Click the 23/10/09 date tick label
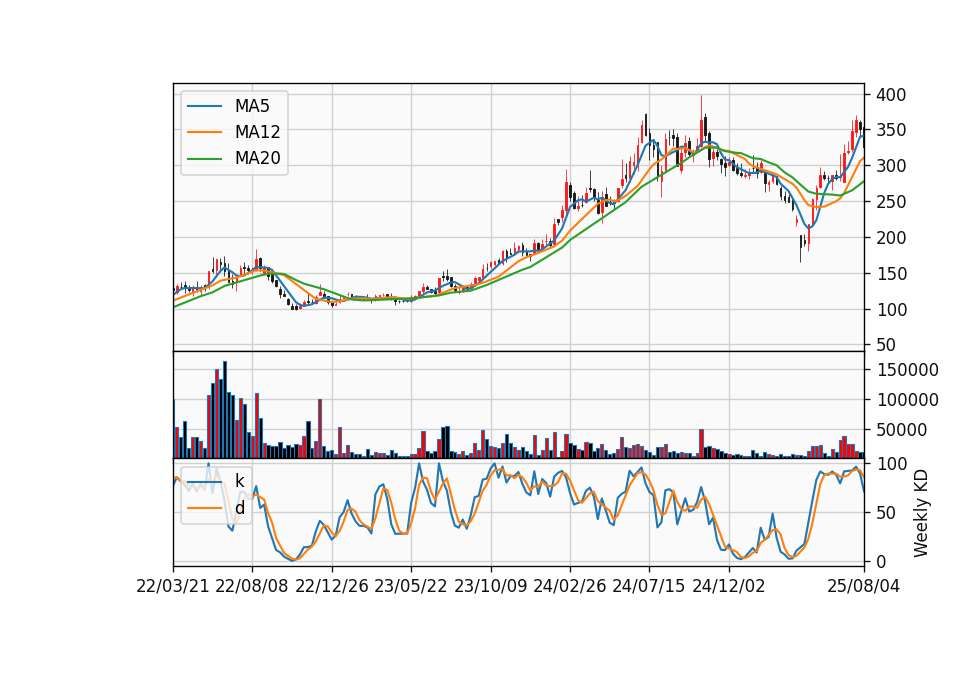The width and height of the screenshot is (960, 690). pyautogui.click(x=490, y=586)
